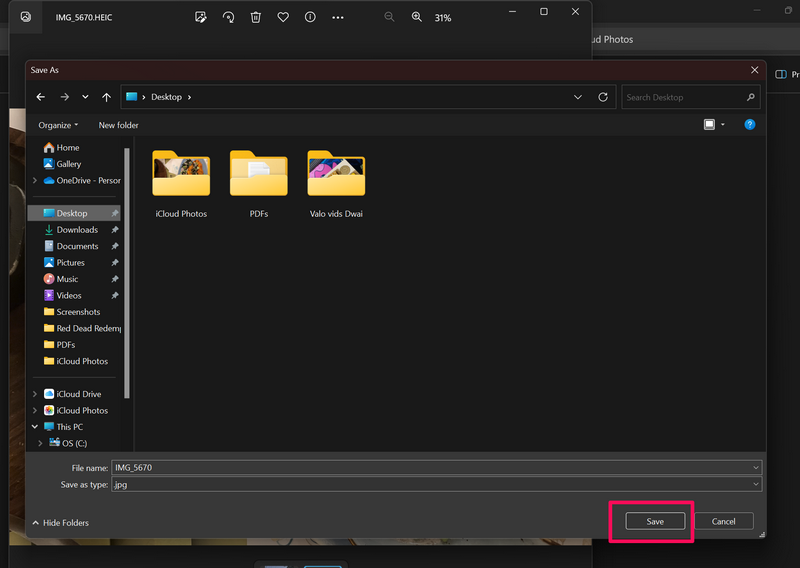
Task: Toggle Hide Folders at dialog bottom
Action: (60, 523)
